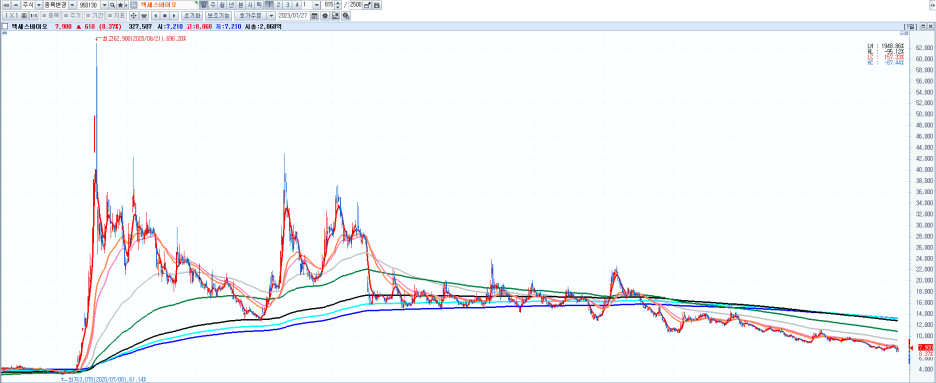Click the icon right of the crosshair tool
Viewport: 936px width, 383px height.
[x=144, y=16]
